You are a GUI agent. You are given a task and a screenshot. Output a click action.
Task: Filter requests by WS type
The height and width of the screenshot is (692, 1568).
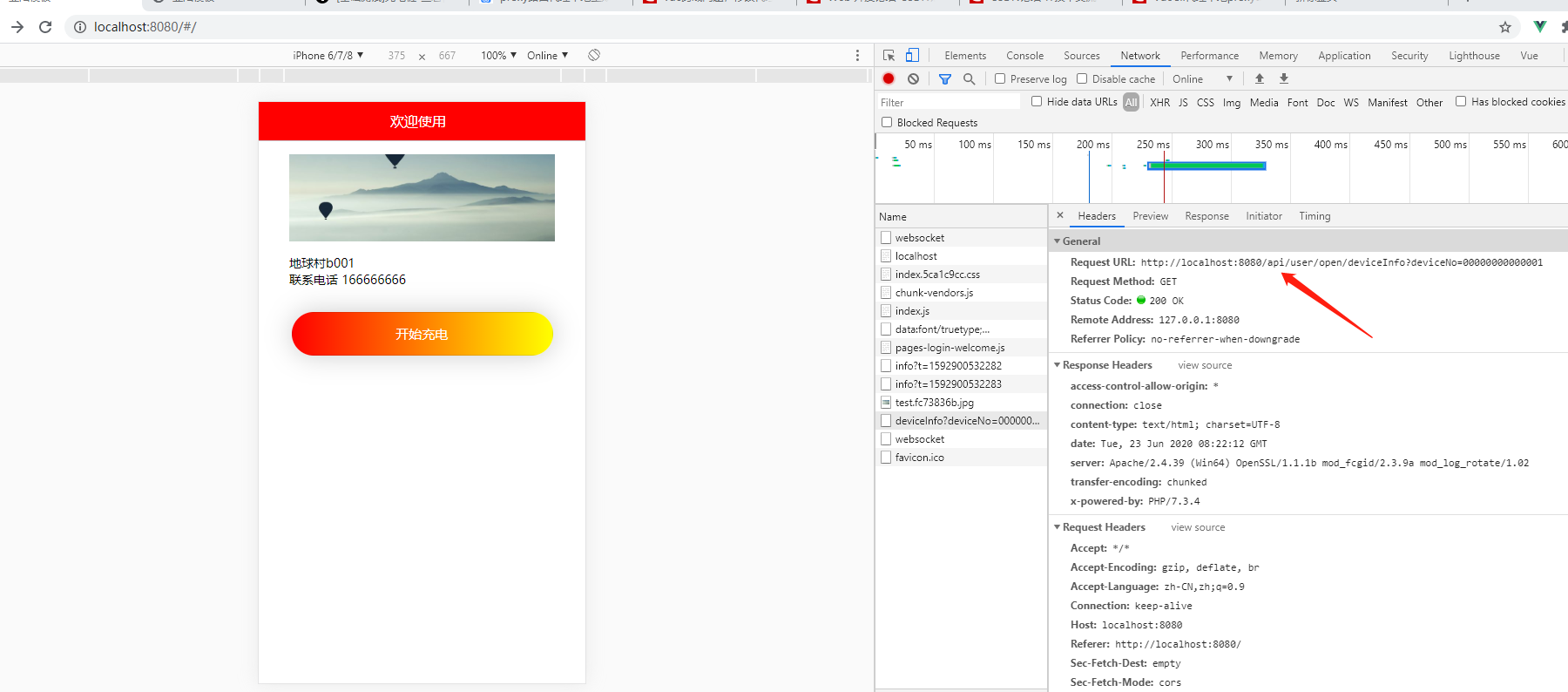point(1351,102)
